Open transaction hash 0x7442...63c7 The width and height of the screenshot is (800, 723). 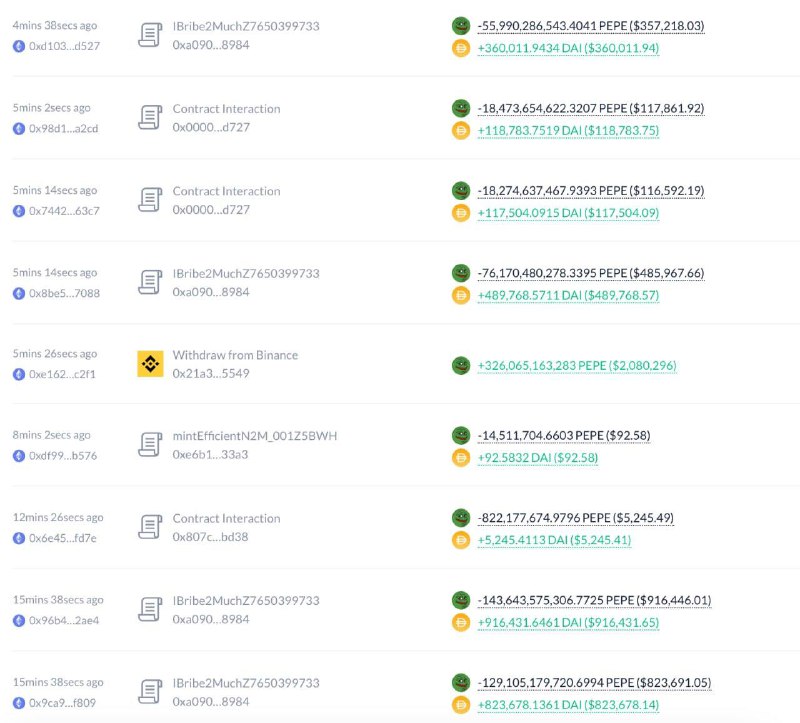[64, 211]
